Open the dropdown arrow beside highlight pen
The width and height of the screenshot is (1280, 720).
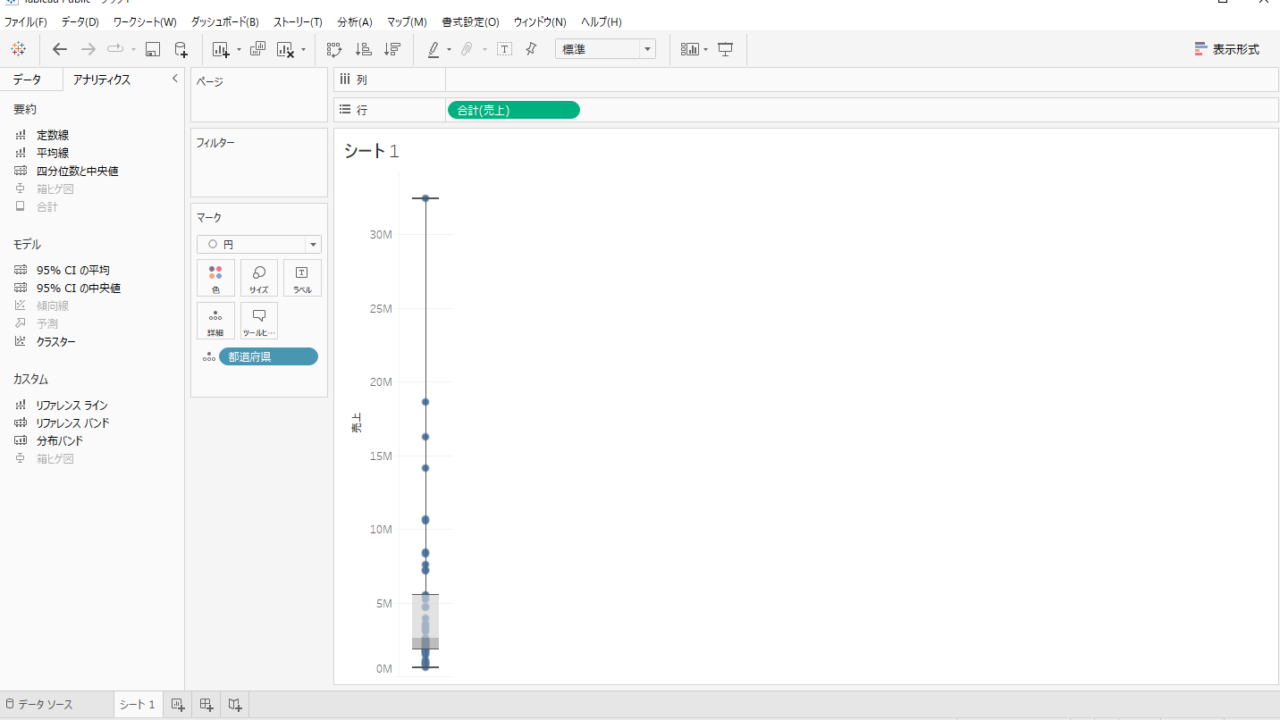coord(449,50)
